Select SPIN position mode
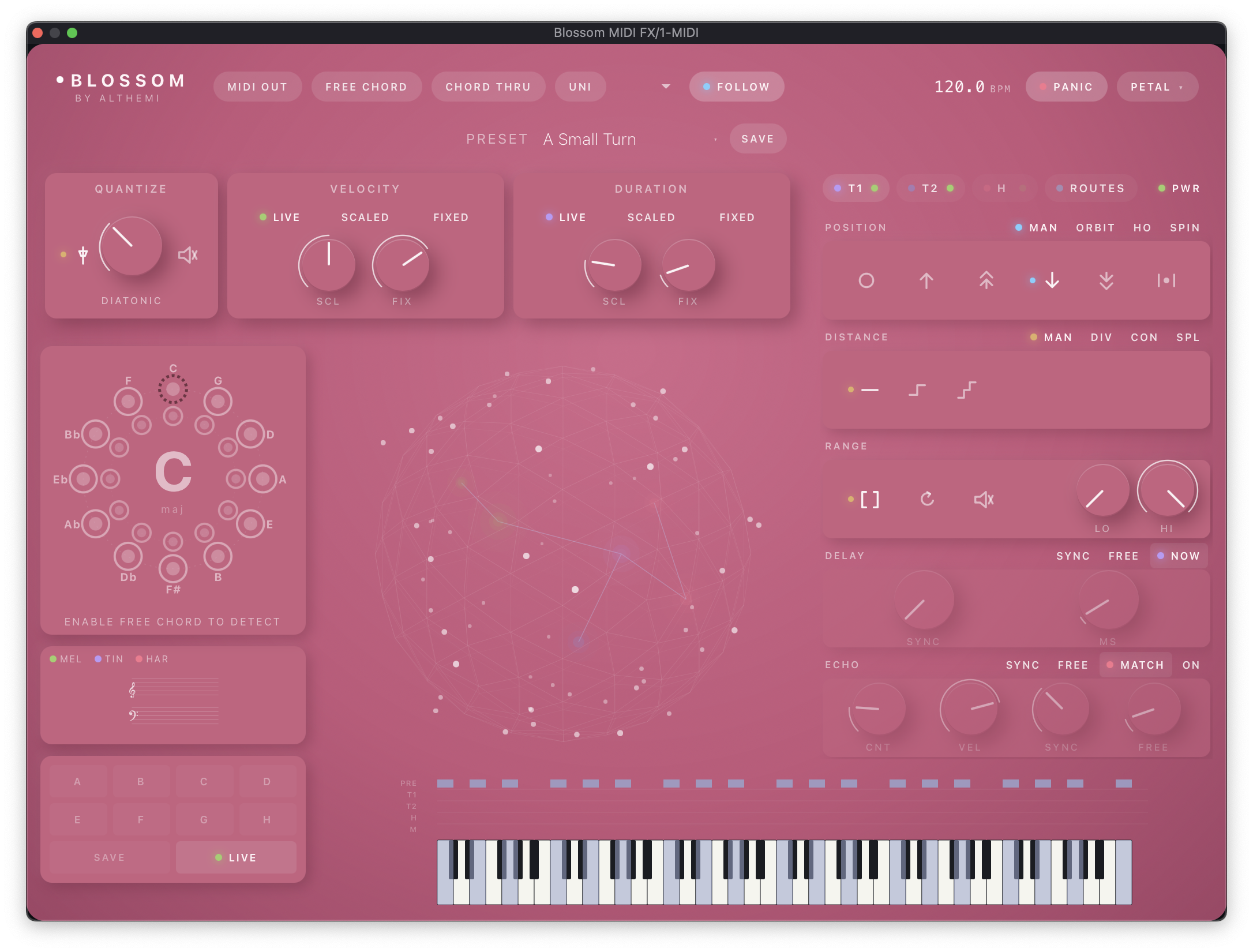The width and height of the screenshot is (1253, 952). tap(1185, 228)
